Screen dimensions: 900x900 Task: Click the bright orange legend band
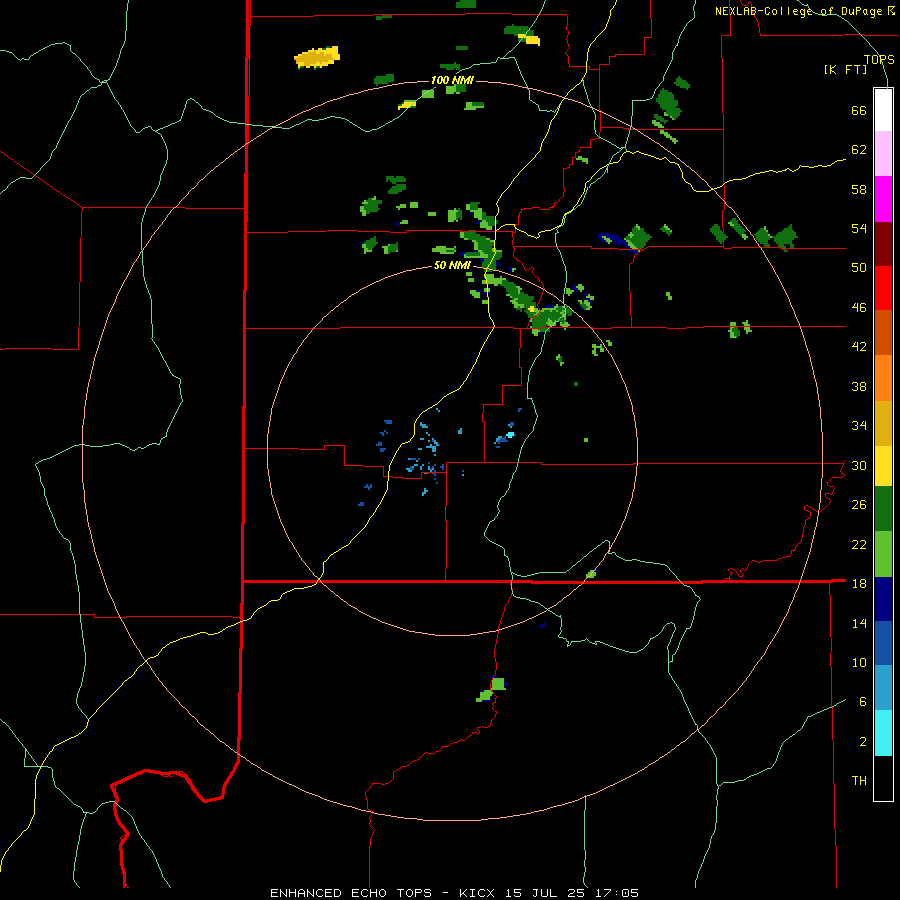click(883, 378)
